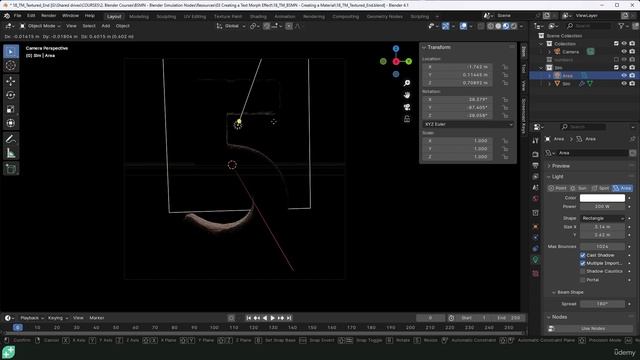
Task: Open the World properties tab icon
Action: 535,199
